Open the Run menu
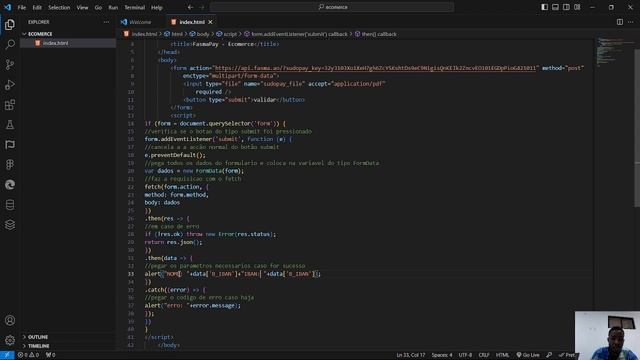The image size is (640, 360). (113, 7)
